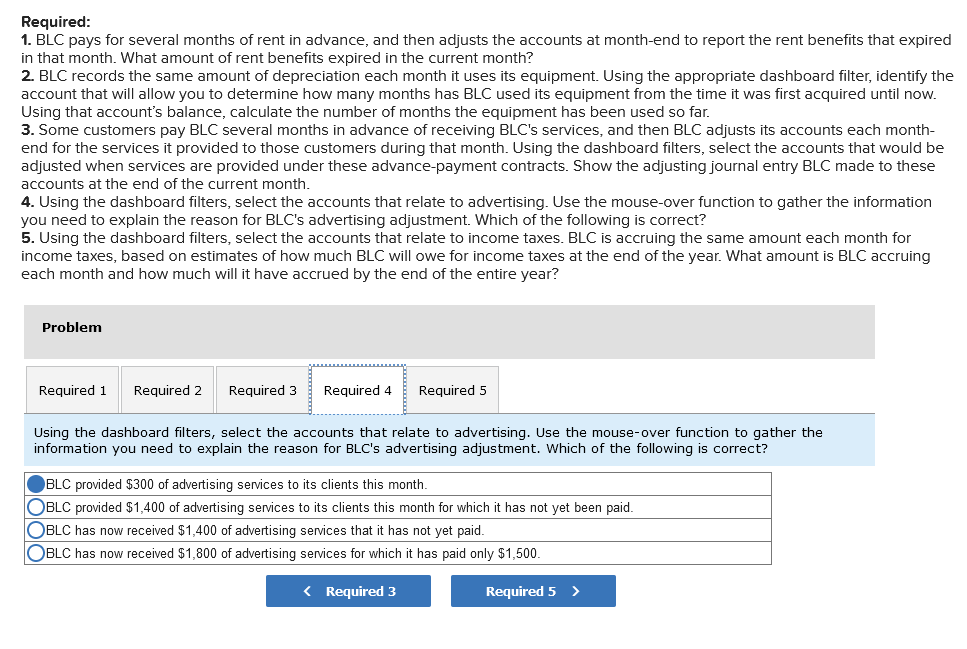The image size is (967, 649).
Task: Click the Required 5 next button
Action: (x=533, y=591)
